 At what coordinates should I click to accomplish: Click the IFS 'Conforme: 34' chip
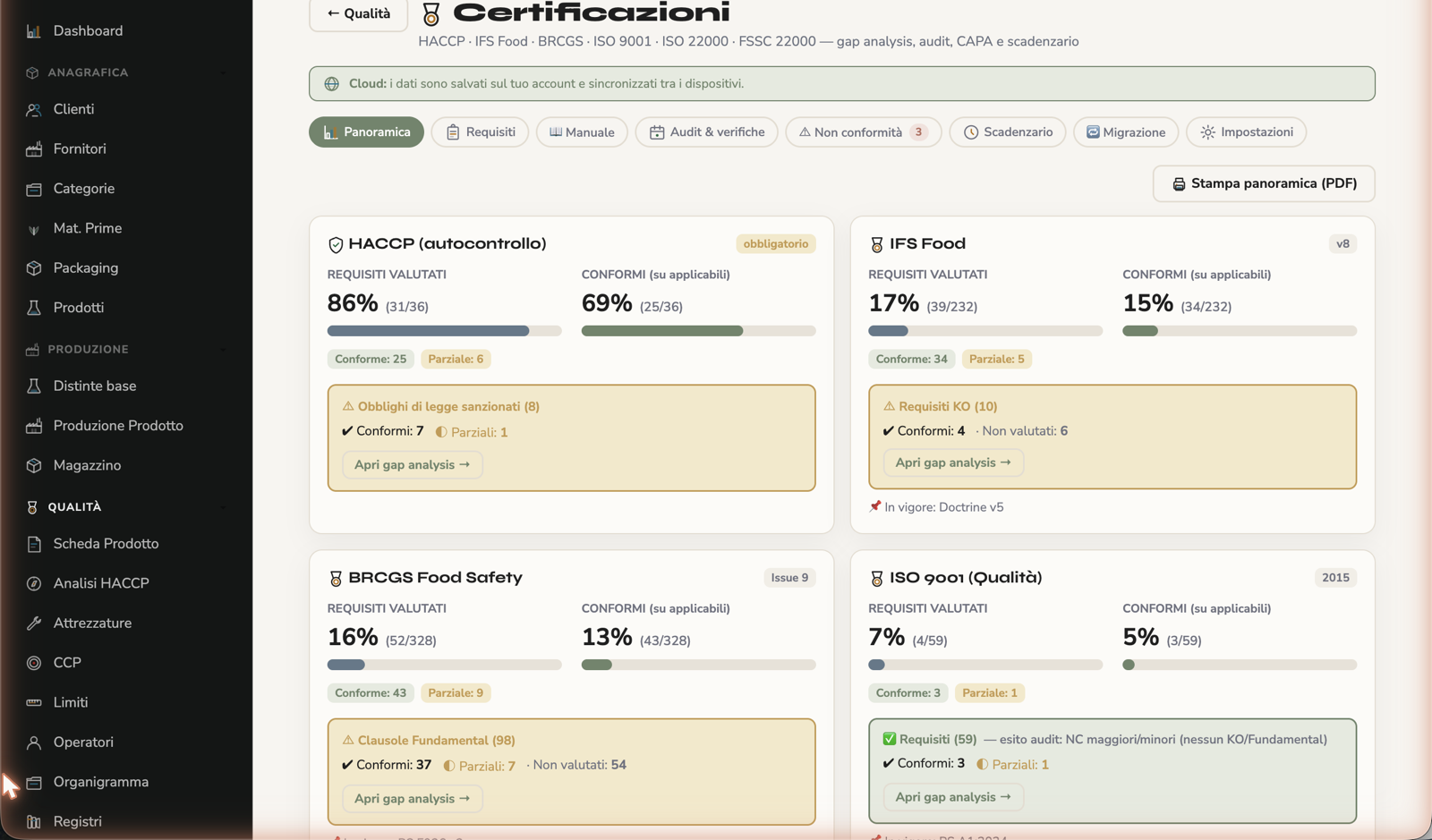pos(911,360)
